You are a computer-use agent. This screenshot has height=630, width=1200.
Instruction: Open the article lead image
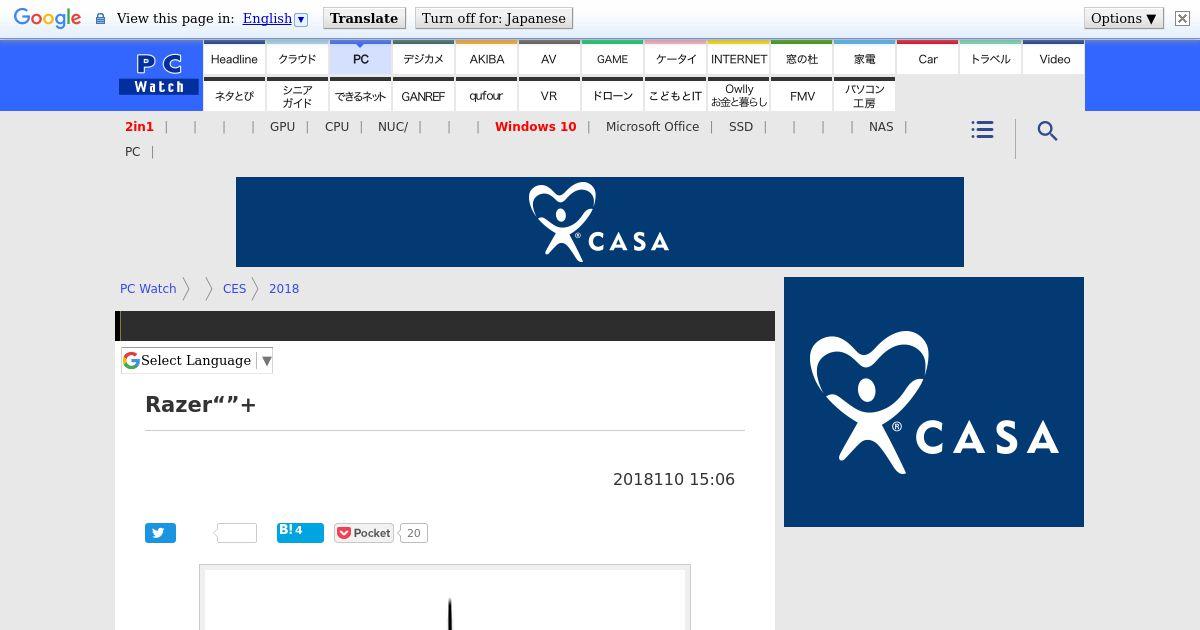[445, 598]
